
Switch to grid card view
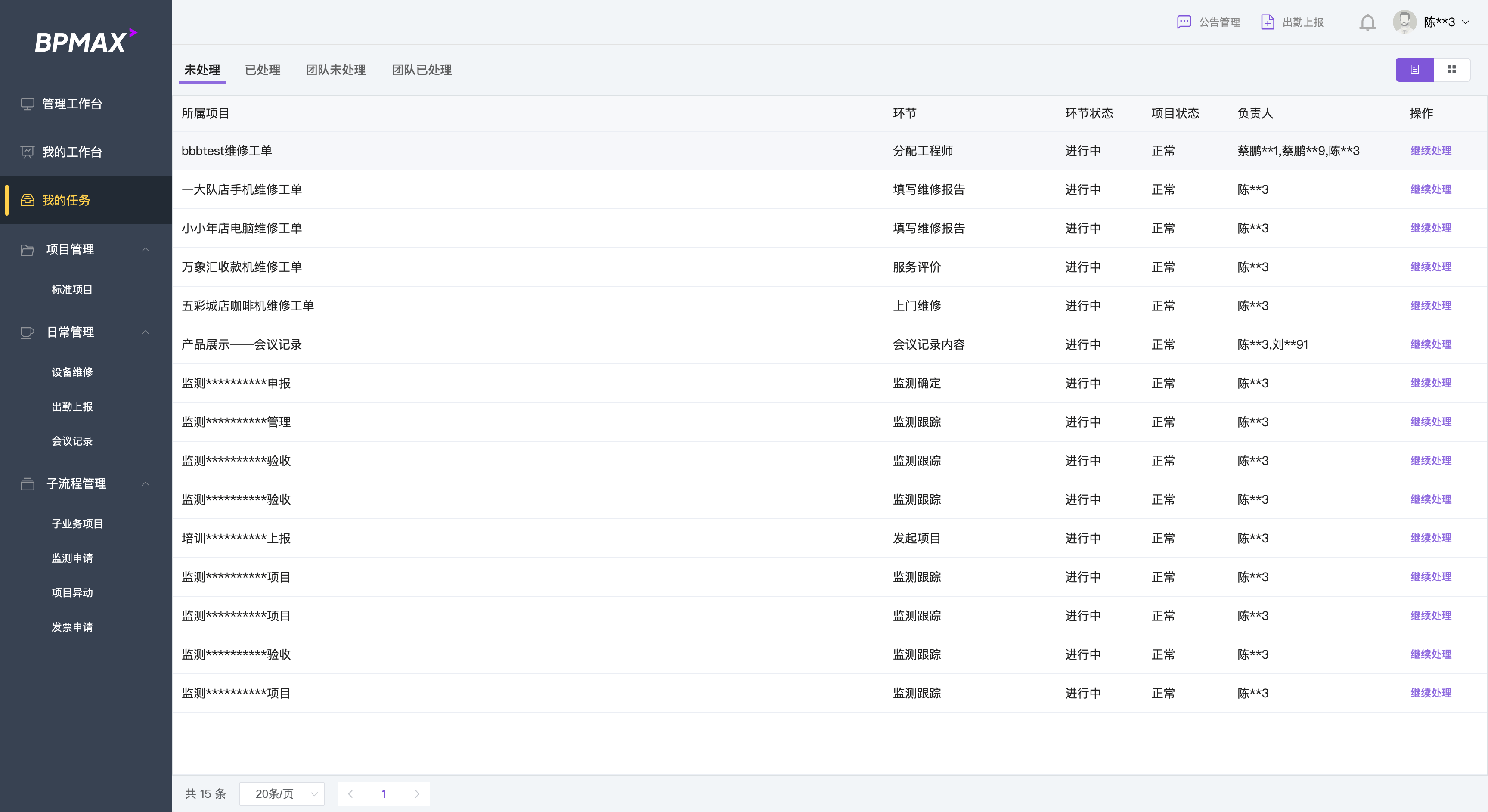(x=1451, y=69)
